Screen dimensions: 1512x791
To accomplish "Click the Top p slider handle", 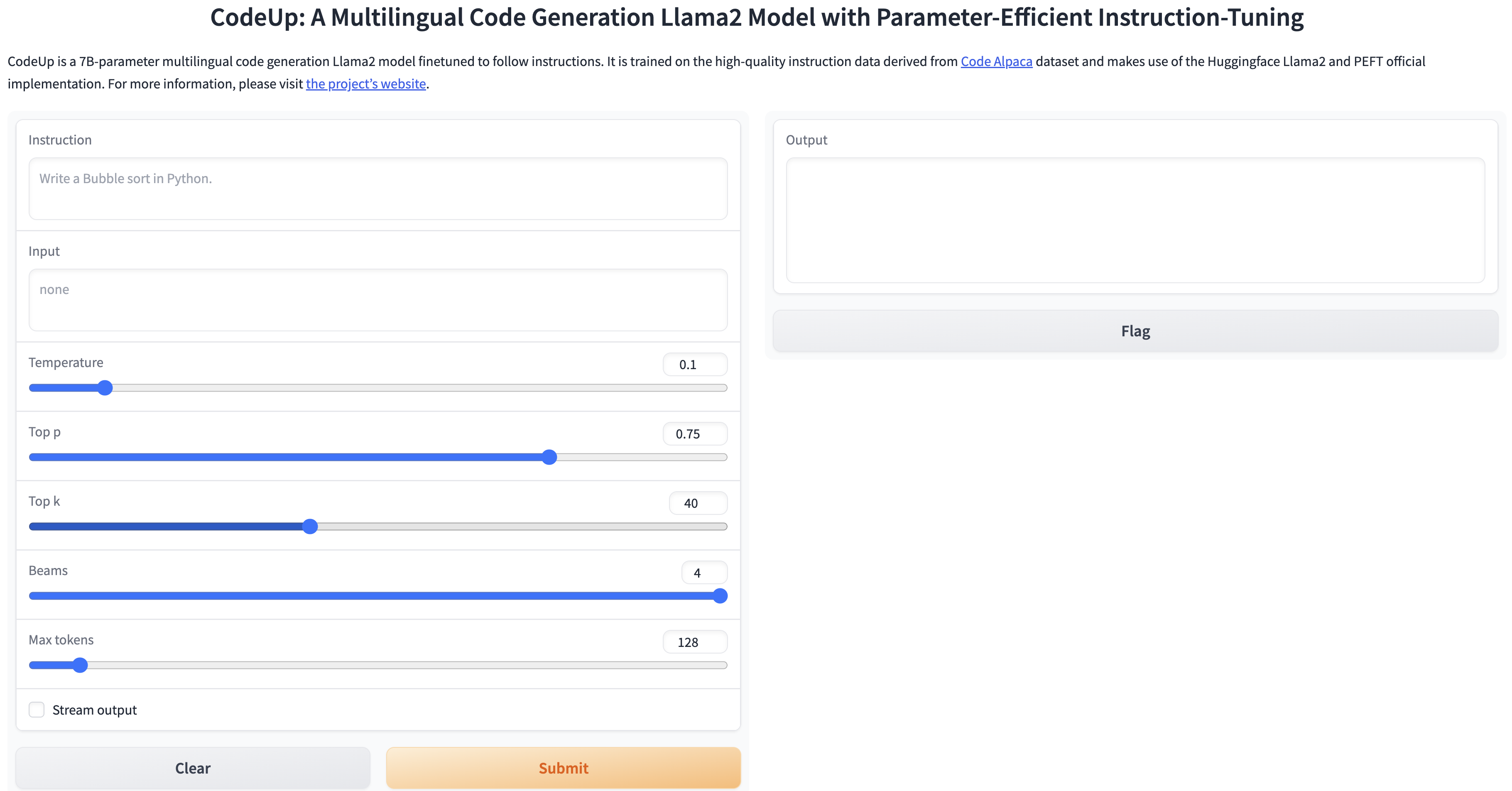I will (549, 457).
